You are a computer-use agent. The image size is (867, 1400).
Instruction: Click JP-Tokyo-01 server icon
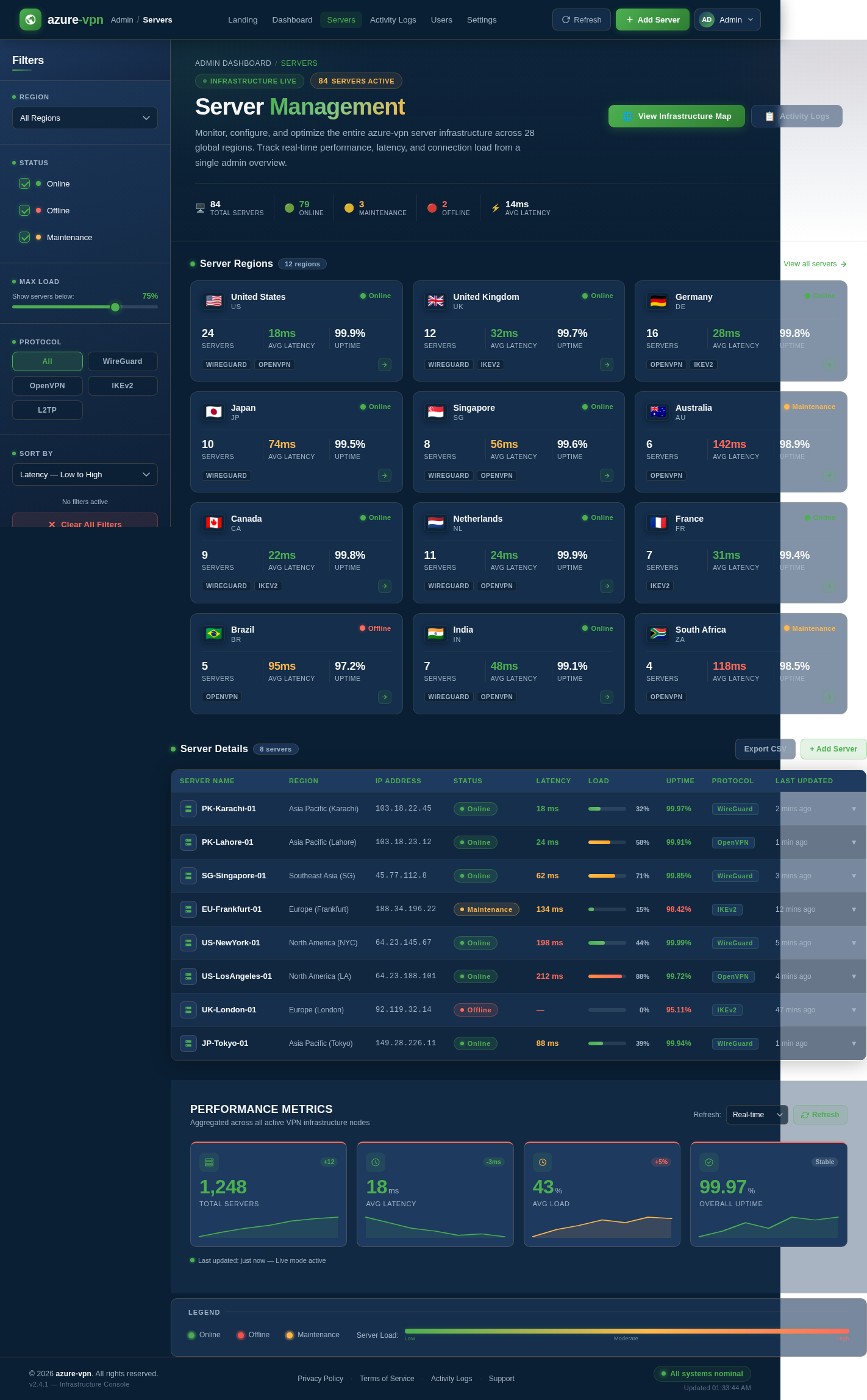click(x=188, y=1043)
